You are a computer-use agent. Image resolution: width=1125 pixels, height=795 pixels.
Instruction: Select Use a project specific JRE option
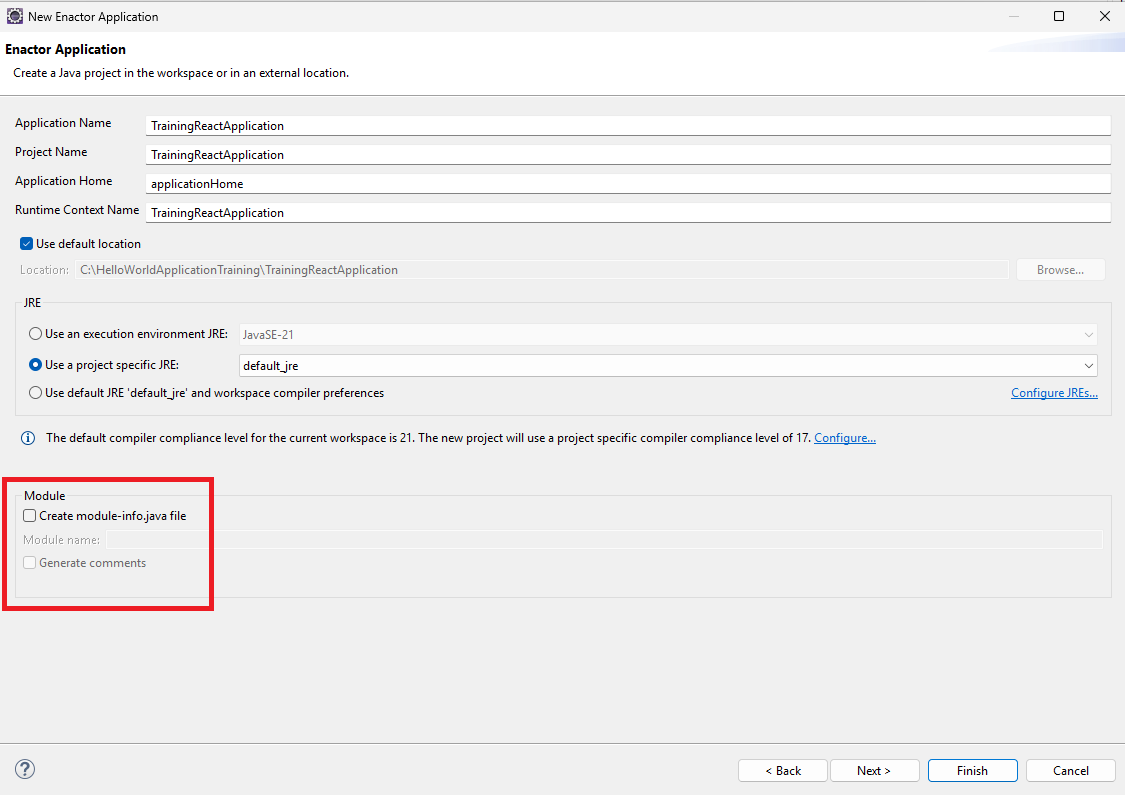point(36,365)
